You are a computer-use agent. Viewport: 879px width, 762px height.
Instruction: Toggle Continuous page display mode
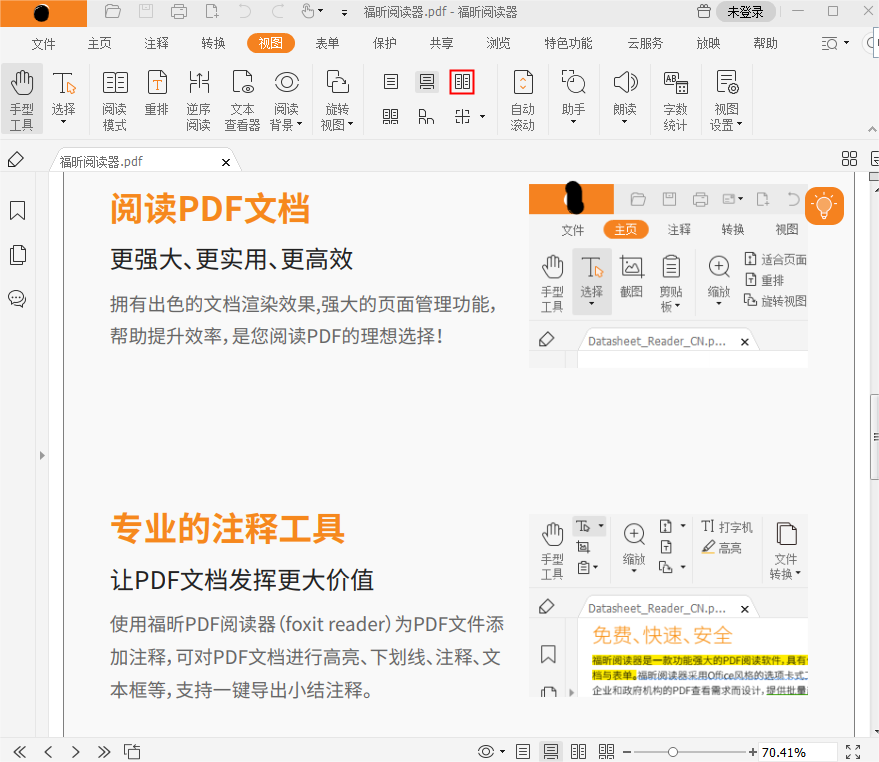coord(426,82)
